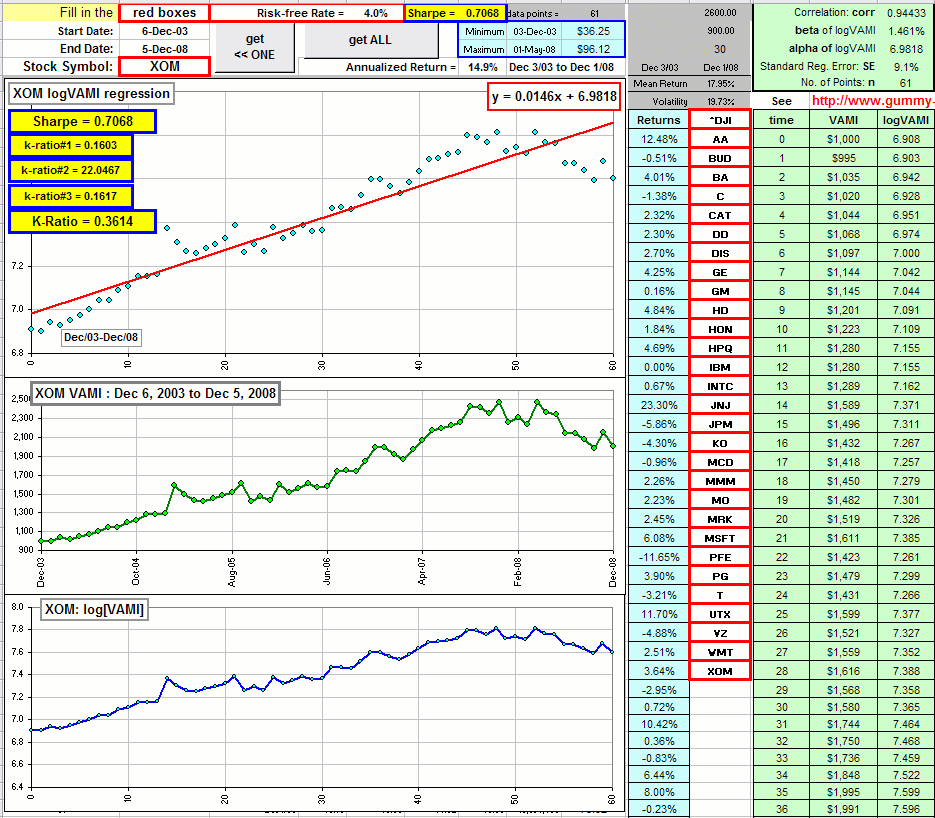Select the CAT ticker cell
Image resolution: width=935 pixels, height=818 pixels.
tap(720, 215)
